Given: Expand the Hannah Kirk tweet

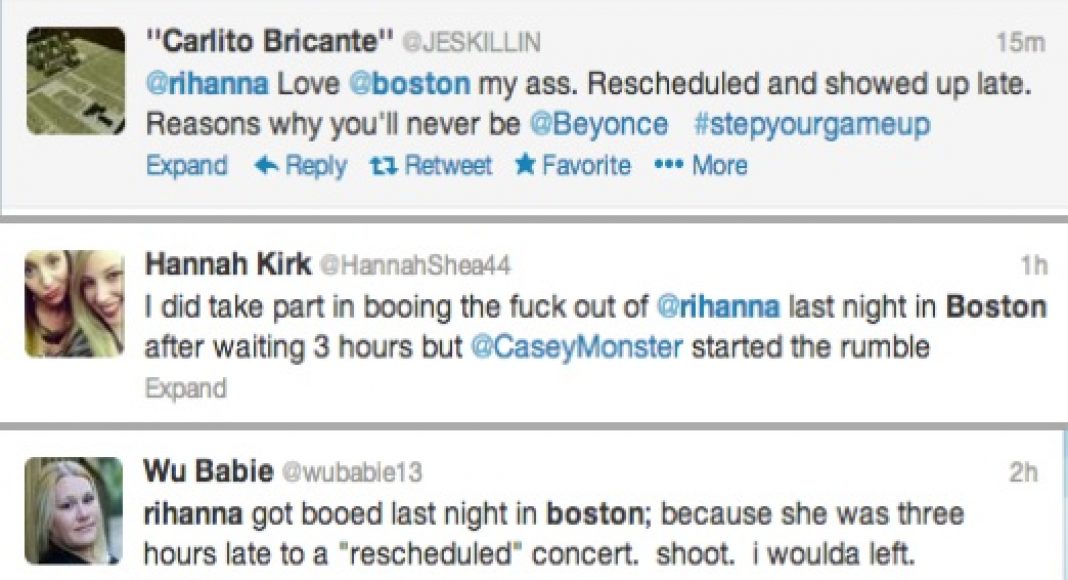Looking at the screenshot, I should tap(187, 387).
